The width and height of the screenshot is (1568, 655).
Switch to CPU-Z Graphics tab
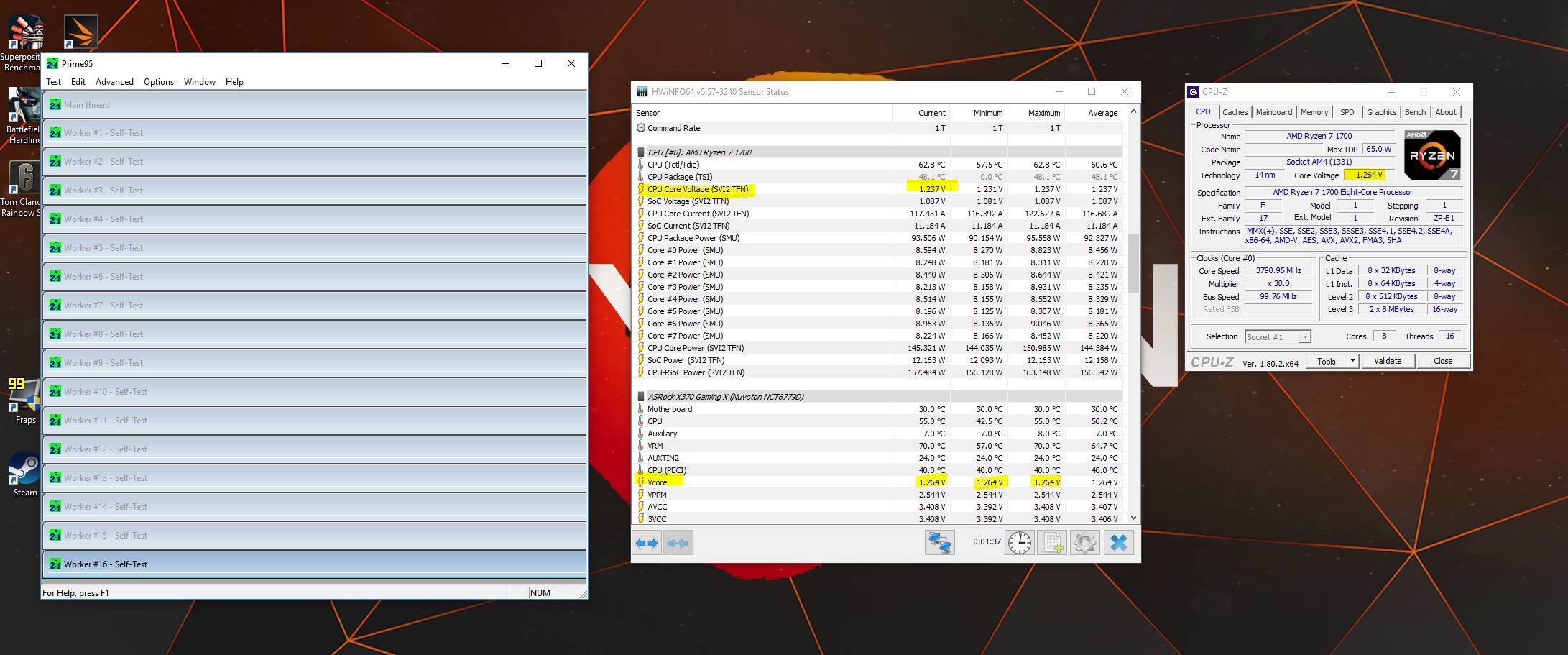coord(1381,112)
